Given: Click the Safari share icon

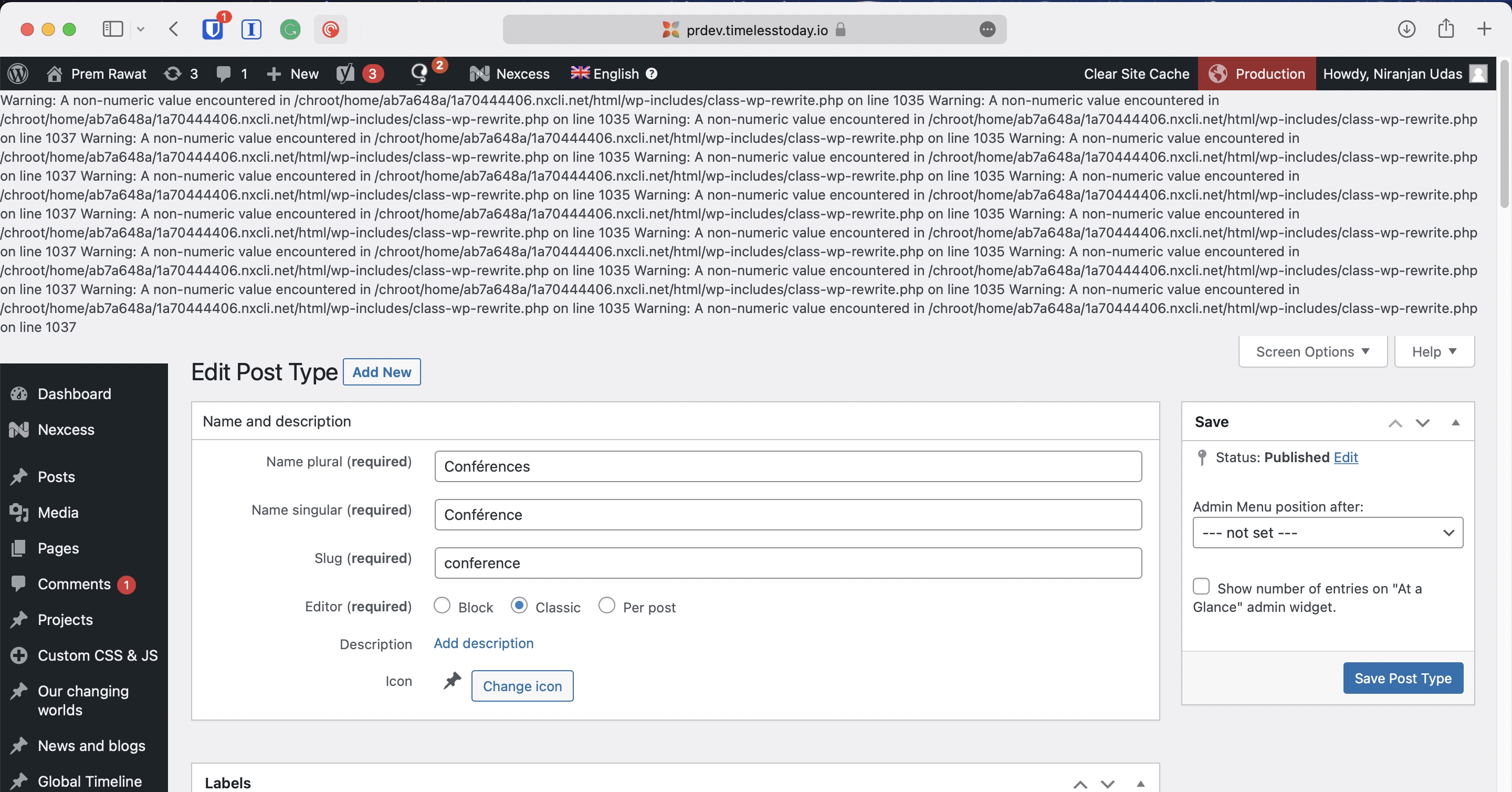Looking at the screenshot, I should coord(1446,29).
